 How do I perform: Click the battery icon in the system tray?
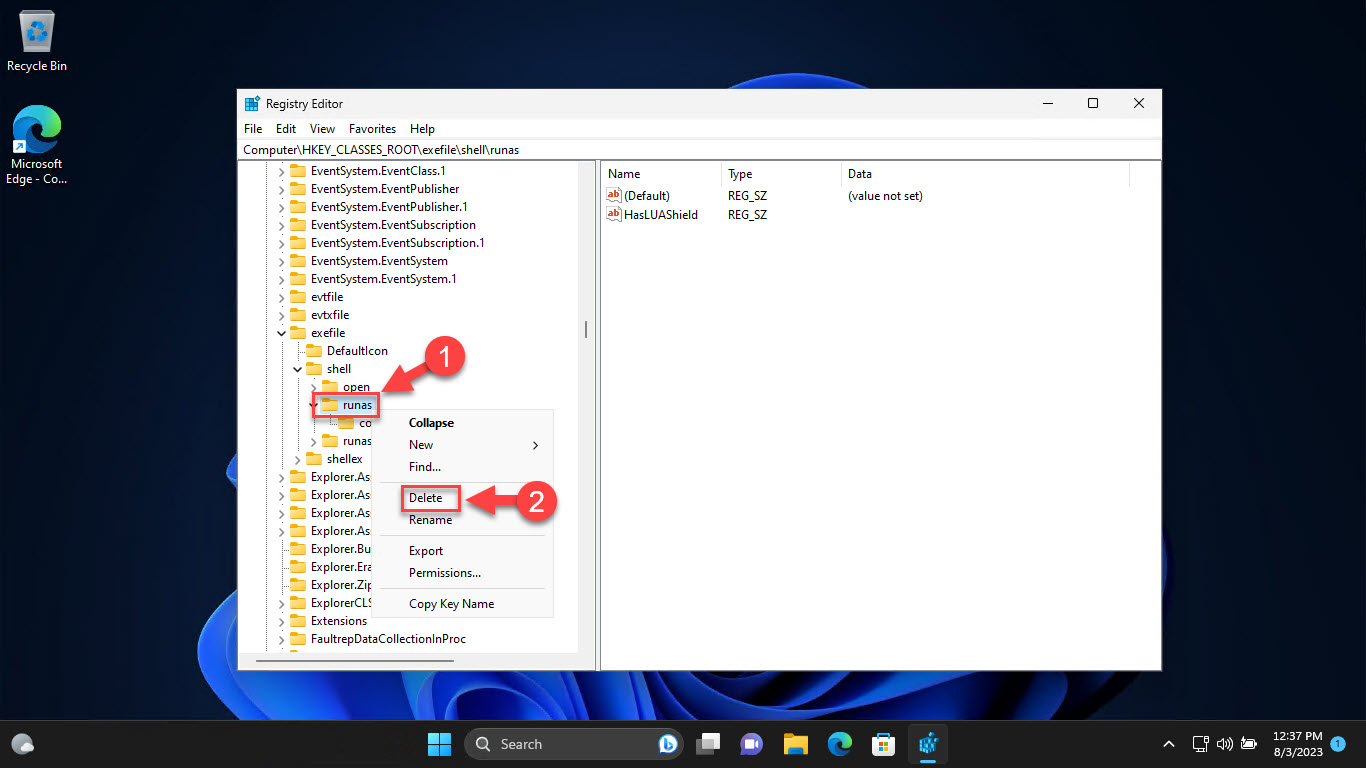[1248, 744]
